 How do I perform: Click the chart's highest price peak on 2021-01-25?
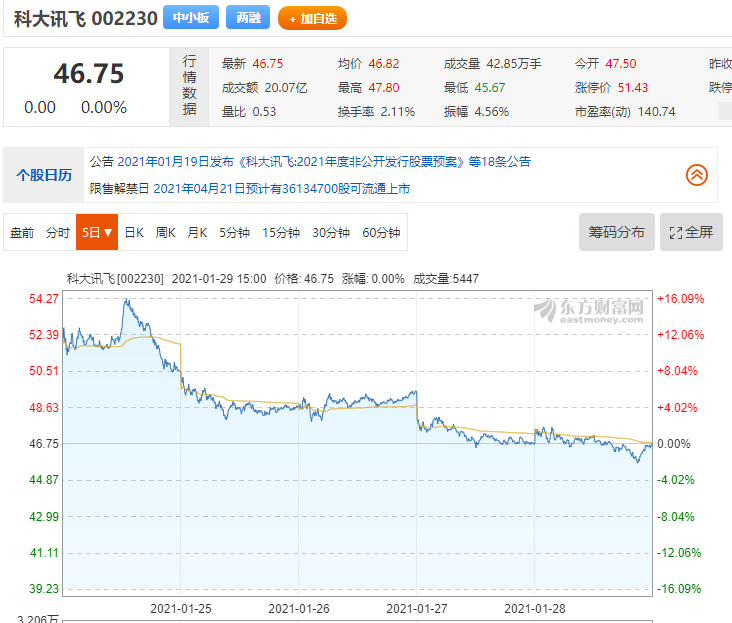tap(126, 300)
